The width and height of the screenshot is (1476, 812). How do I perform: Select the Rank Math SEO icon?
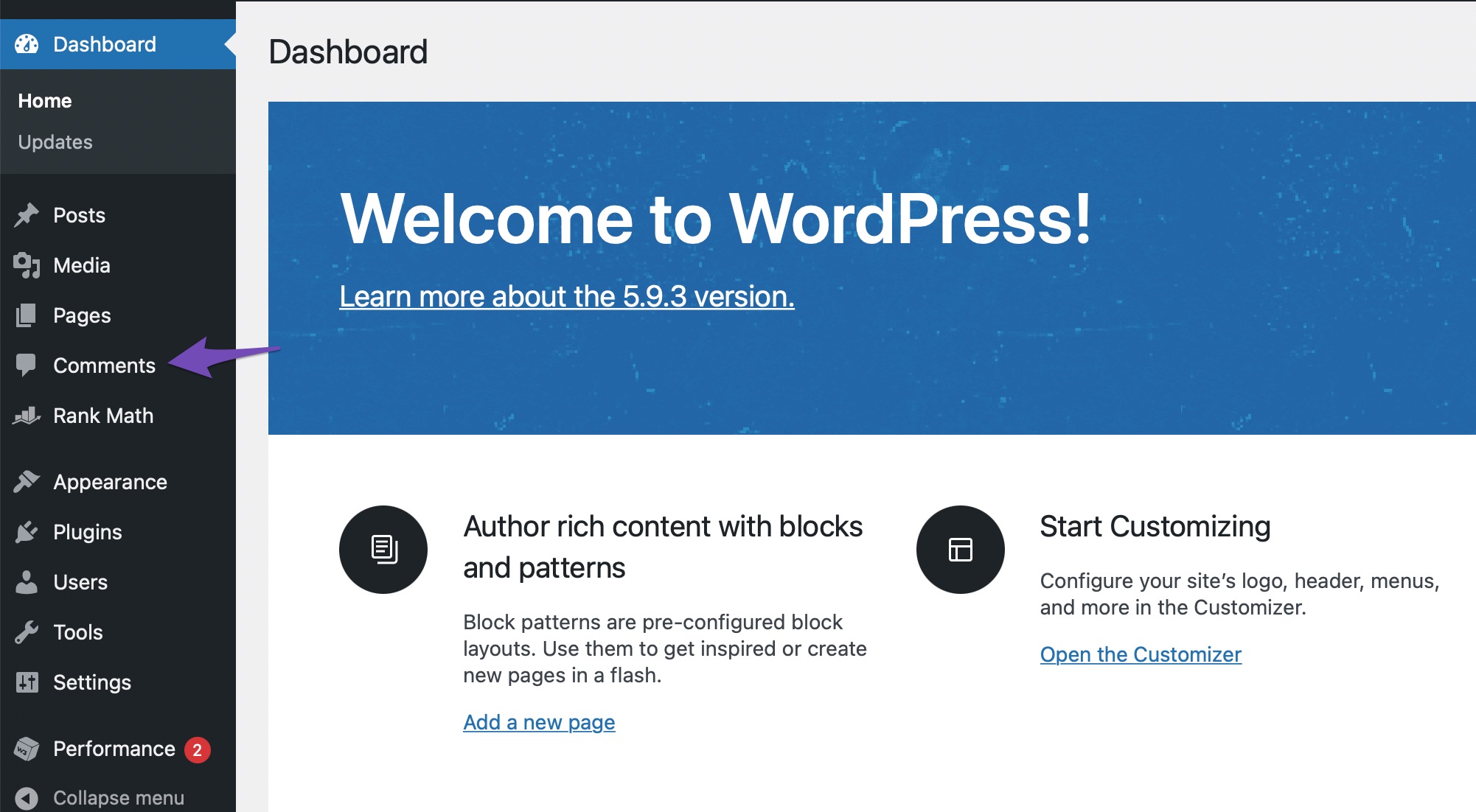[27, 416]
